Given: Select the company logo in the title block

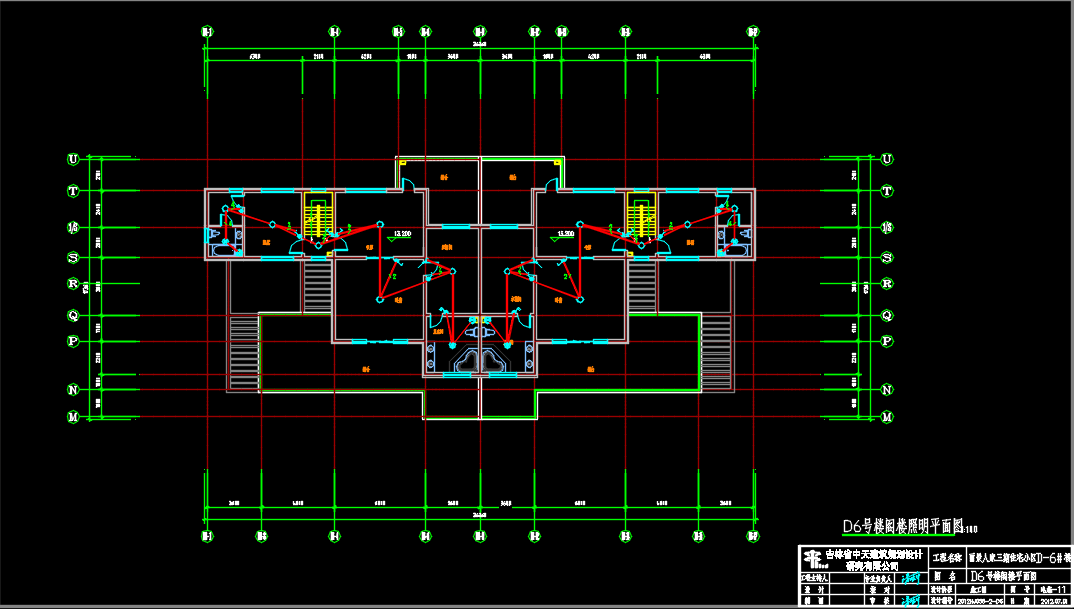Looking at the screenshot, I should tap(813, 559).
